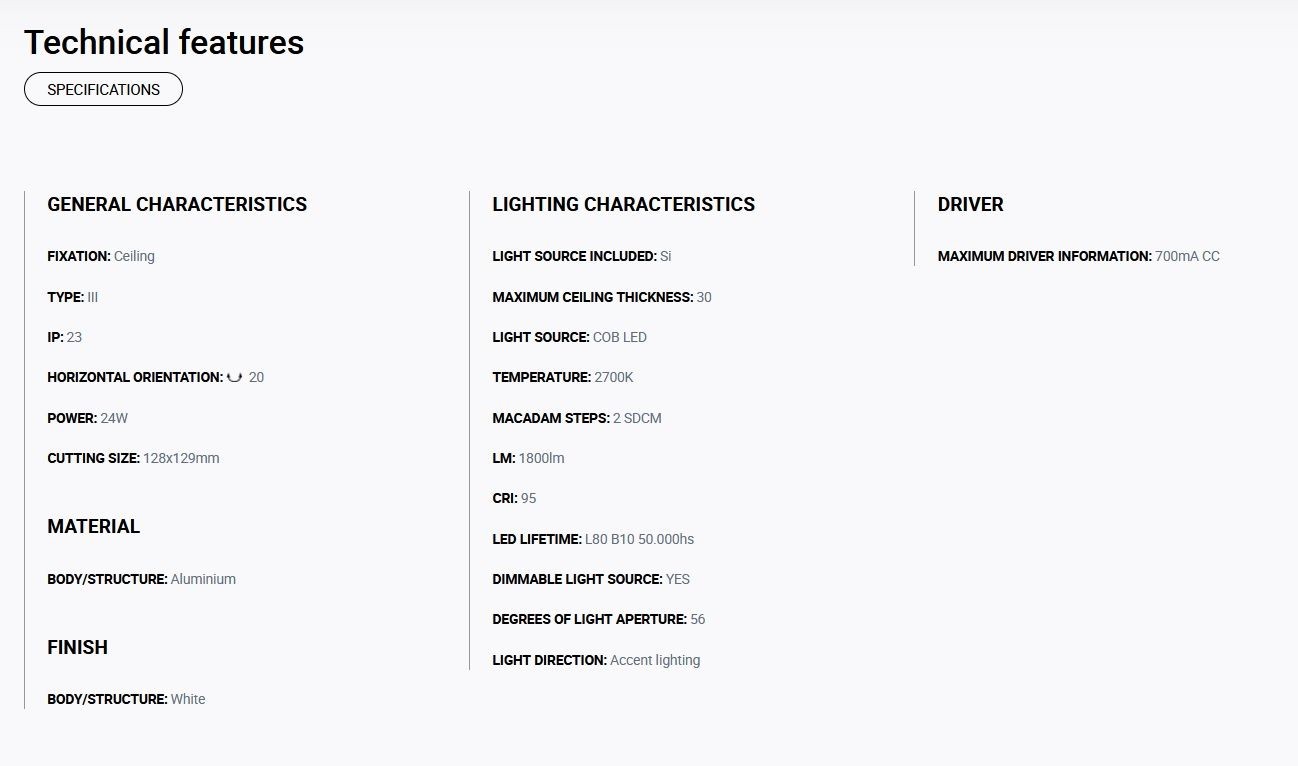Screen dimensions: 1298x766
Task: Click the horizontal orientation rotation icon
Action: point(235,377)
